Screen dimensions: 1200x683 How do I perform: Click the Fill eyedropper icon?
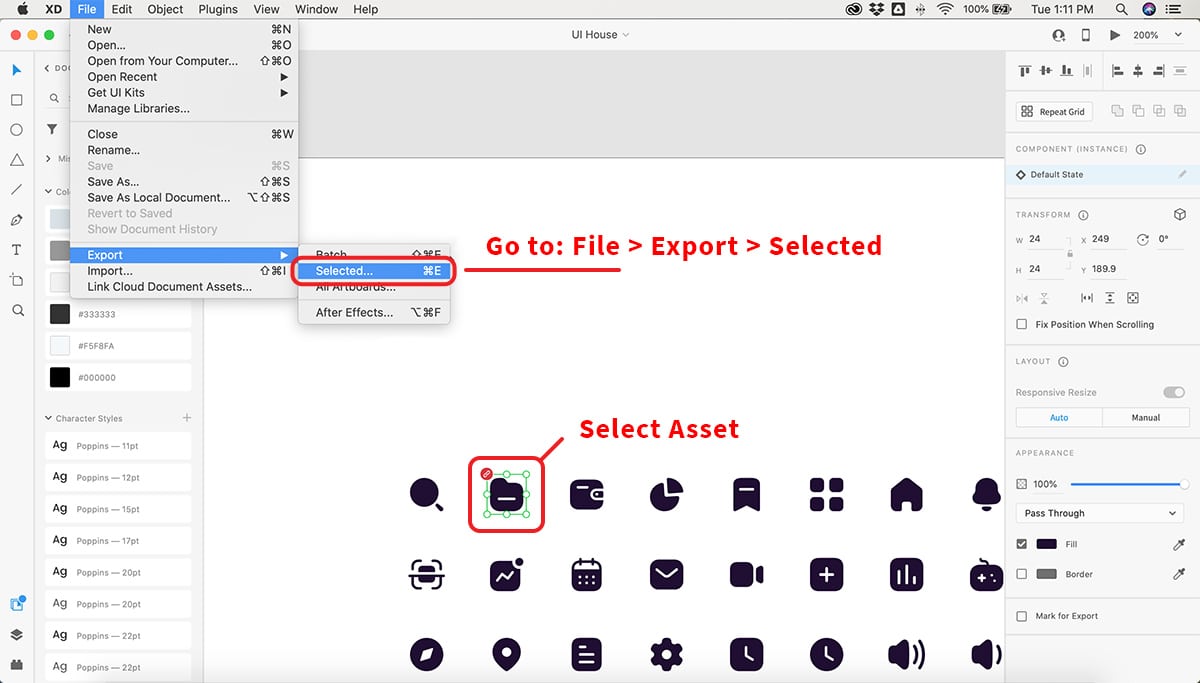tap(1179, 545)
